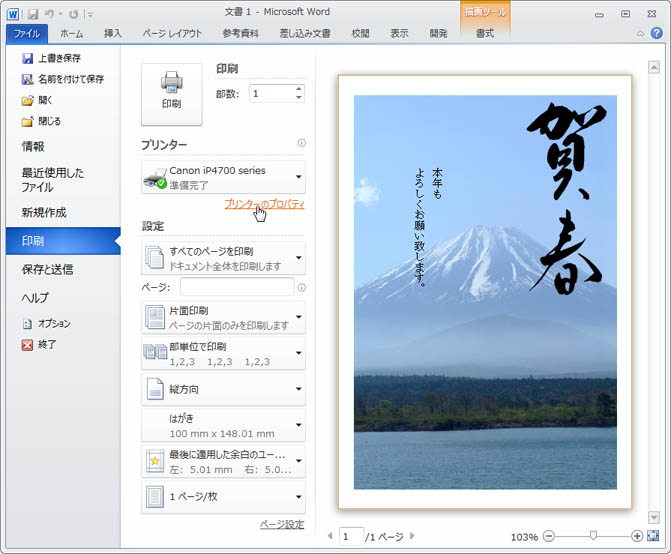Click the zoom-to-page icon at bottom right
This screenshot has height=554, width=671.
(x=654, y=536)
